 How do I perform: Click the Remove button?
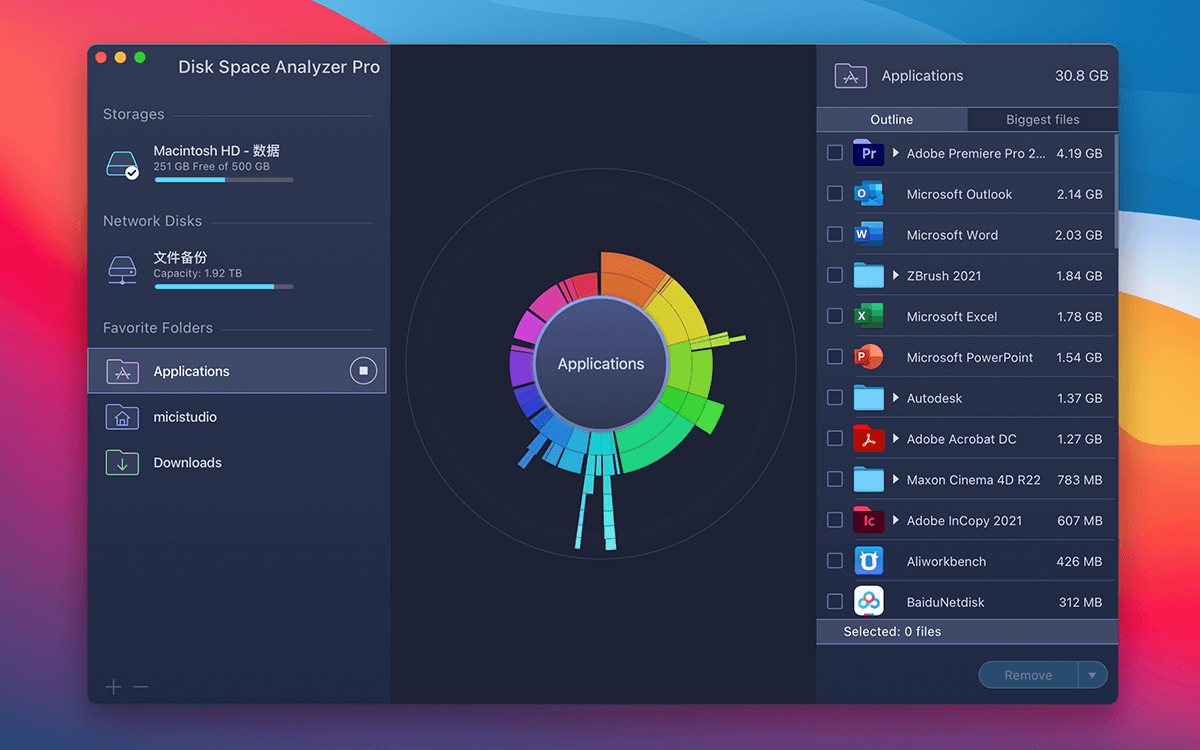click(x=1028, y=676)
